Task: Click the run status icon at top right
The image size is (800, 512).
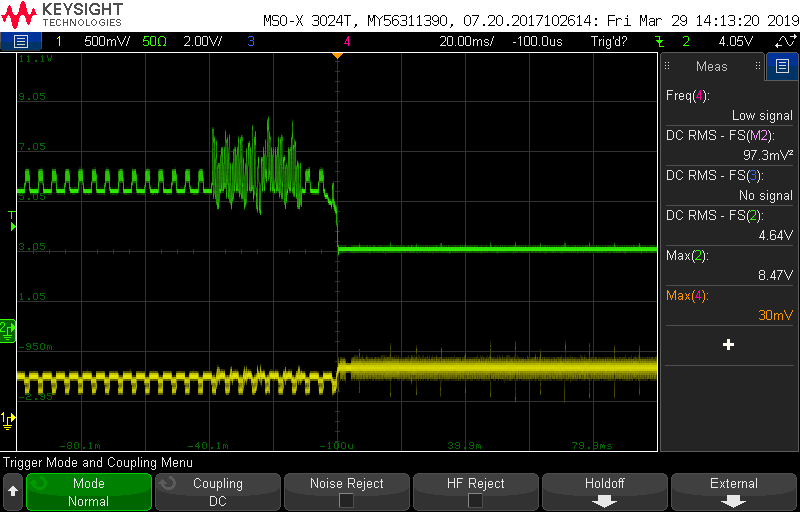Action: point(783,41)
